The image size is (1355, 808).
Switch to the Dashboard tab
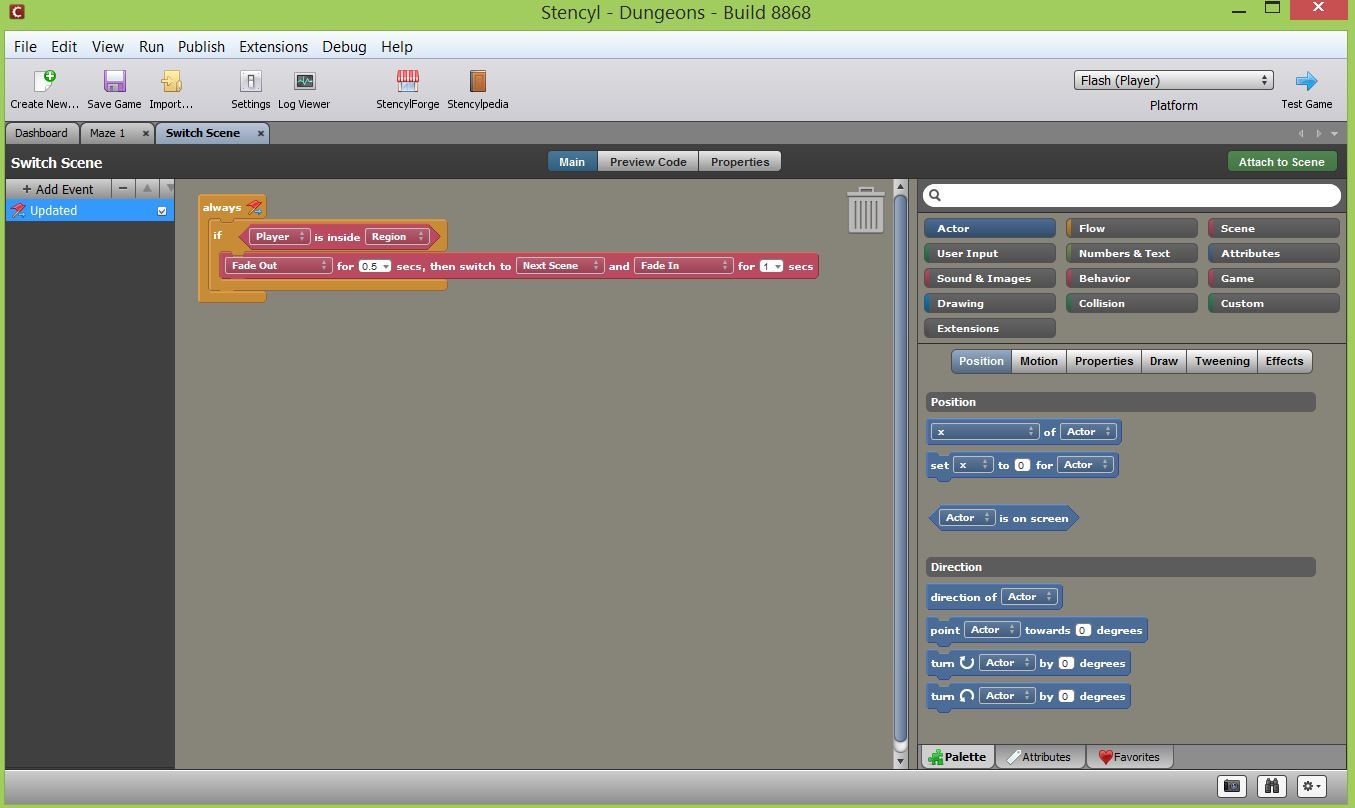coord(41,133)
